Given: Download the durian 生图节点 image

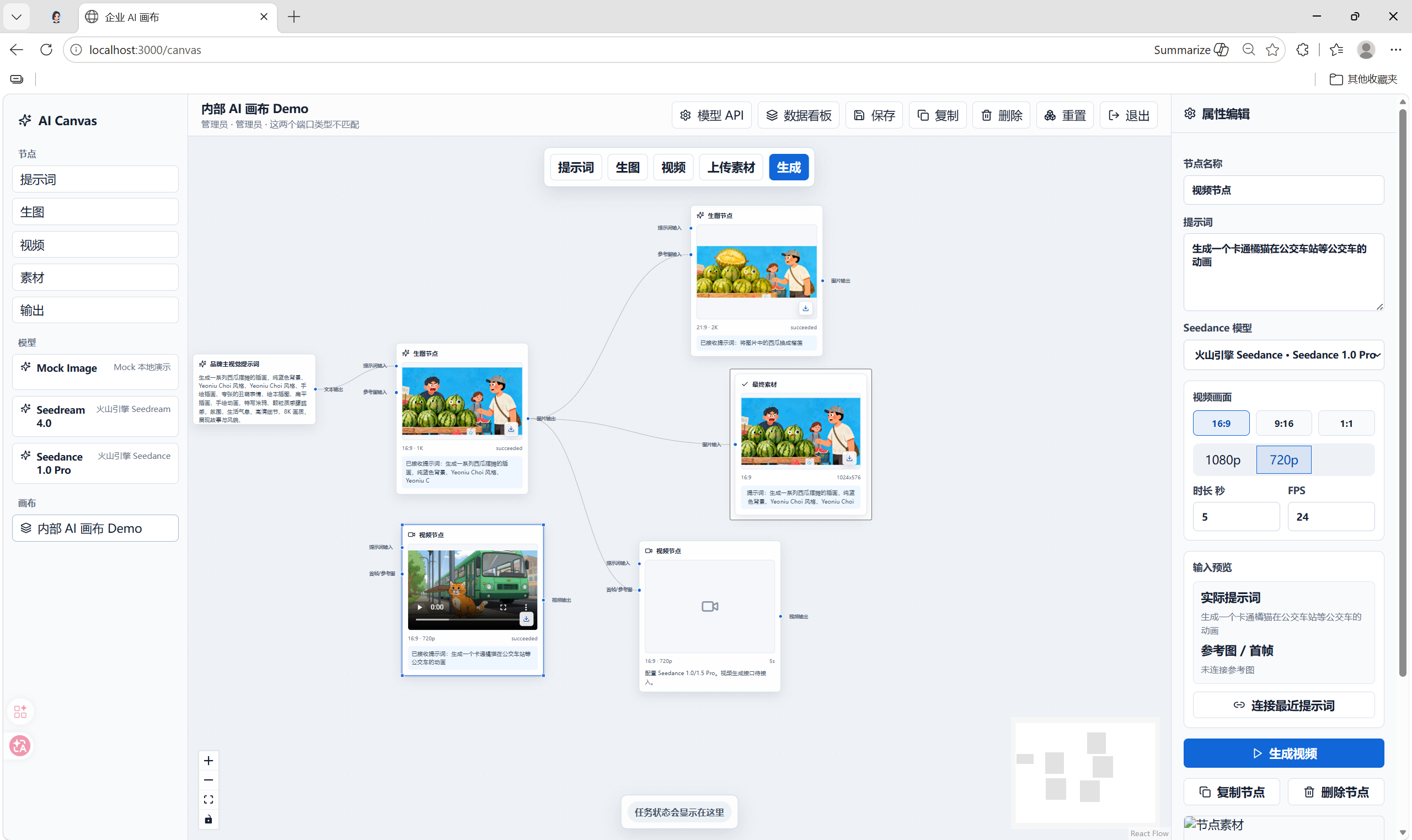Looking at the screenshot, I should pos(805,308).
